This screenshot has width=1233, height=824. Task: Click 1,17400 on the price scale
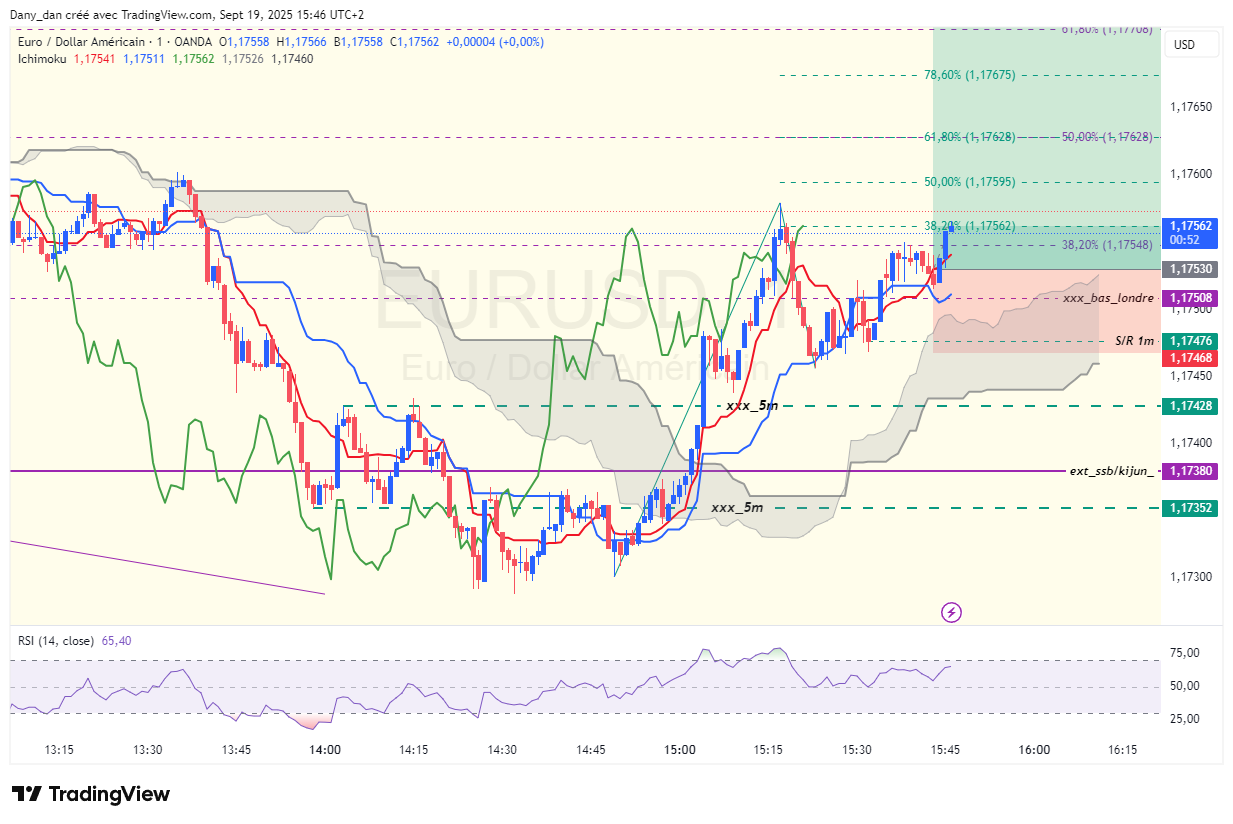click(1191, 443)
